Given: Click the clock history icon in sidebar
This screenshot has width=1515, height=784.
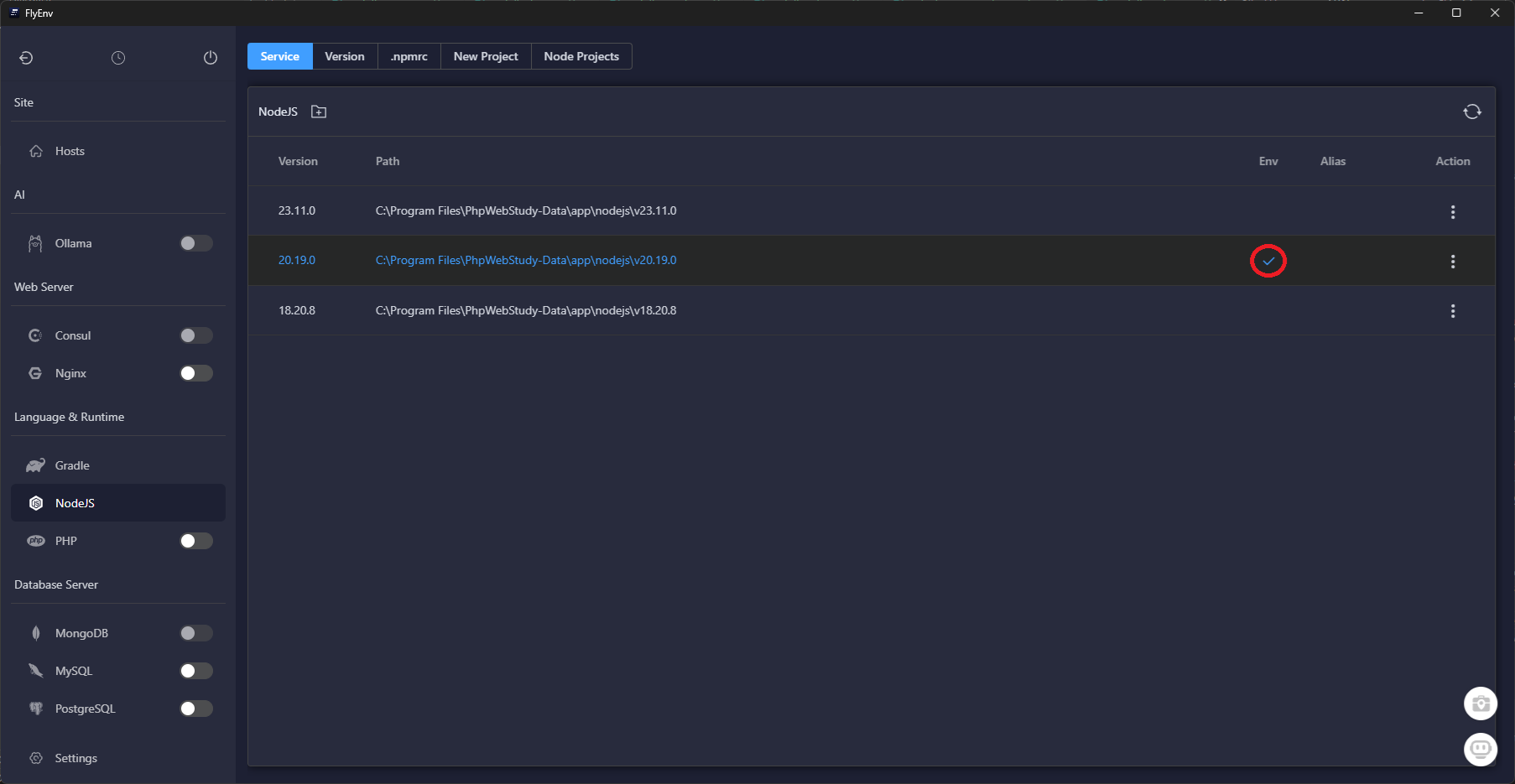Looking at the screenshot, I should click(118, 58).
